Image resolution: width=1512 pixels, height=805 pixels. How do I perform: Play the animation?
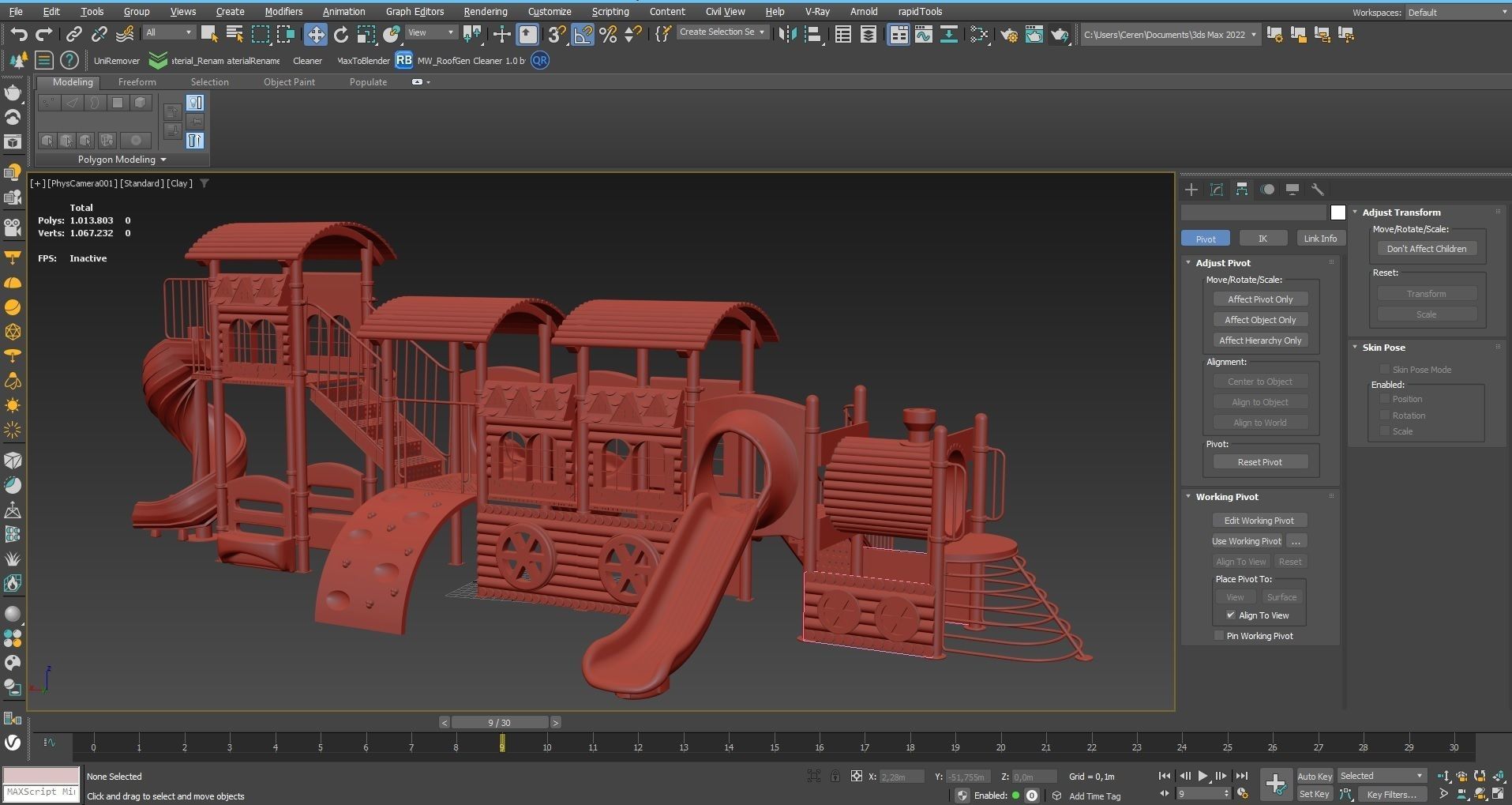pos(1202,777)
